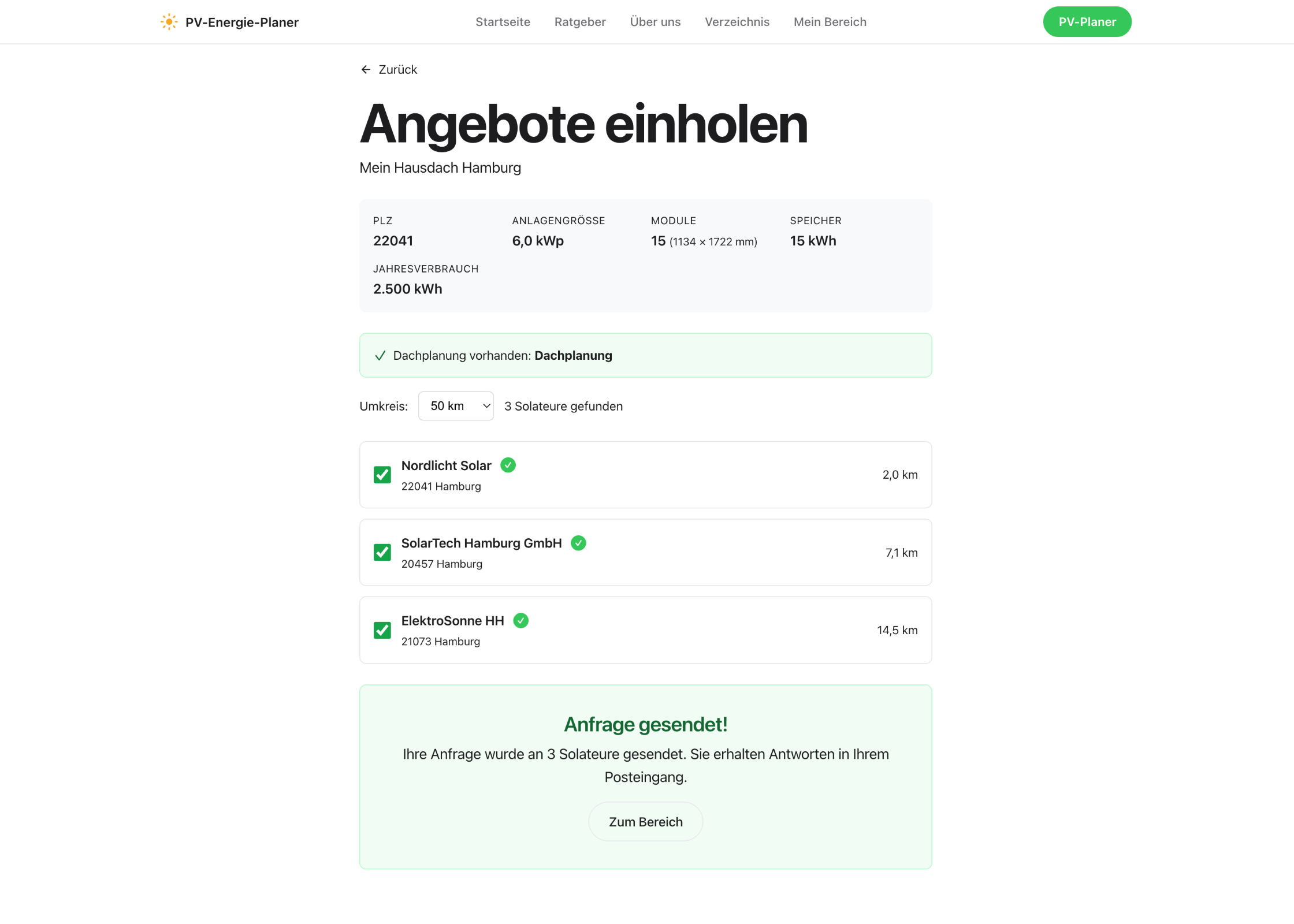
Task: Click the checkmark icon in the Dachplanung banner
Action: point(380,355)
